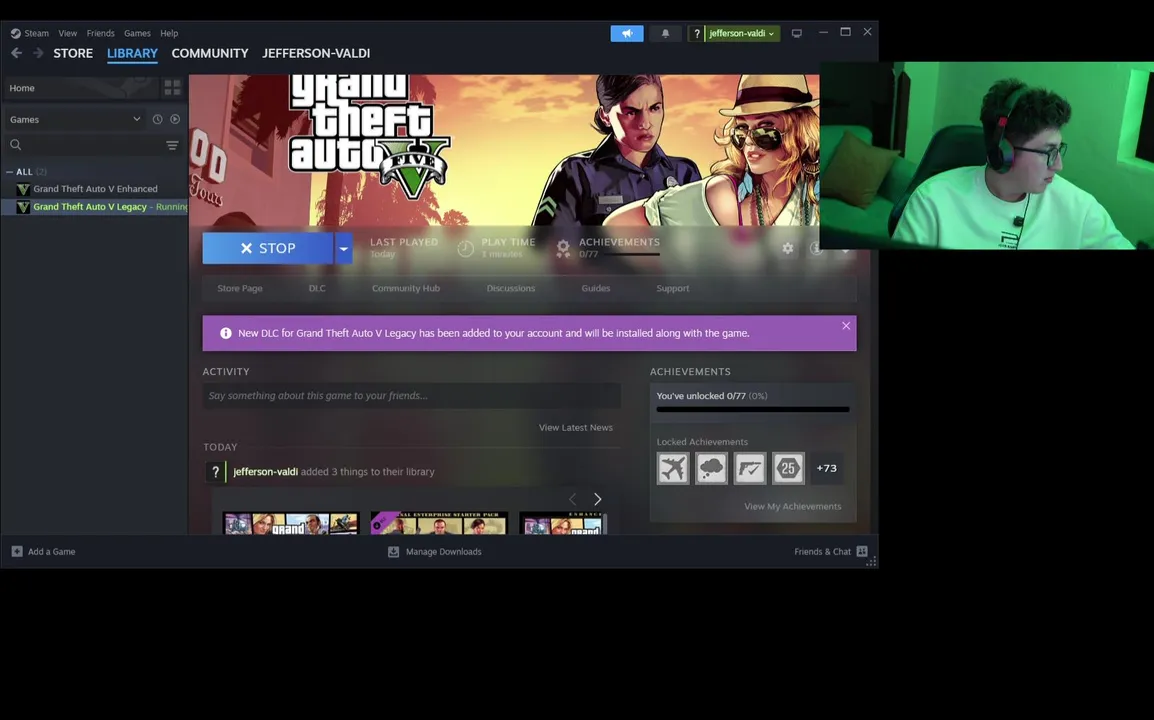The image size is (1154, 720).
Task: Click View Latest News
Action: (576, 428)
